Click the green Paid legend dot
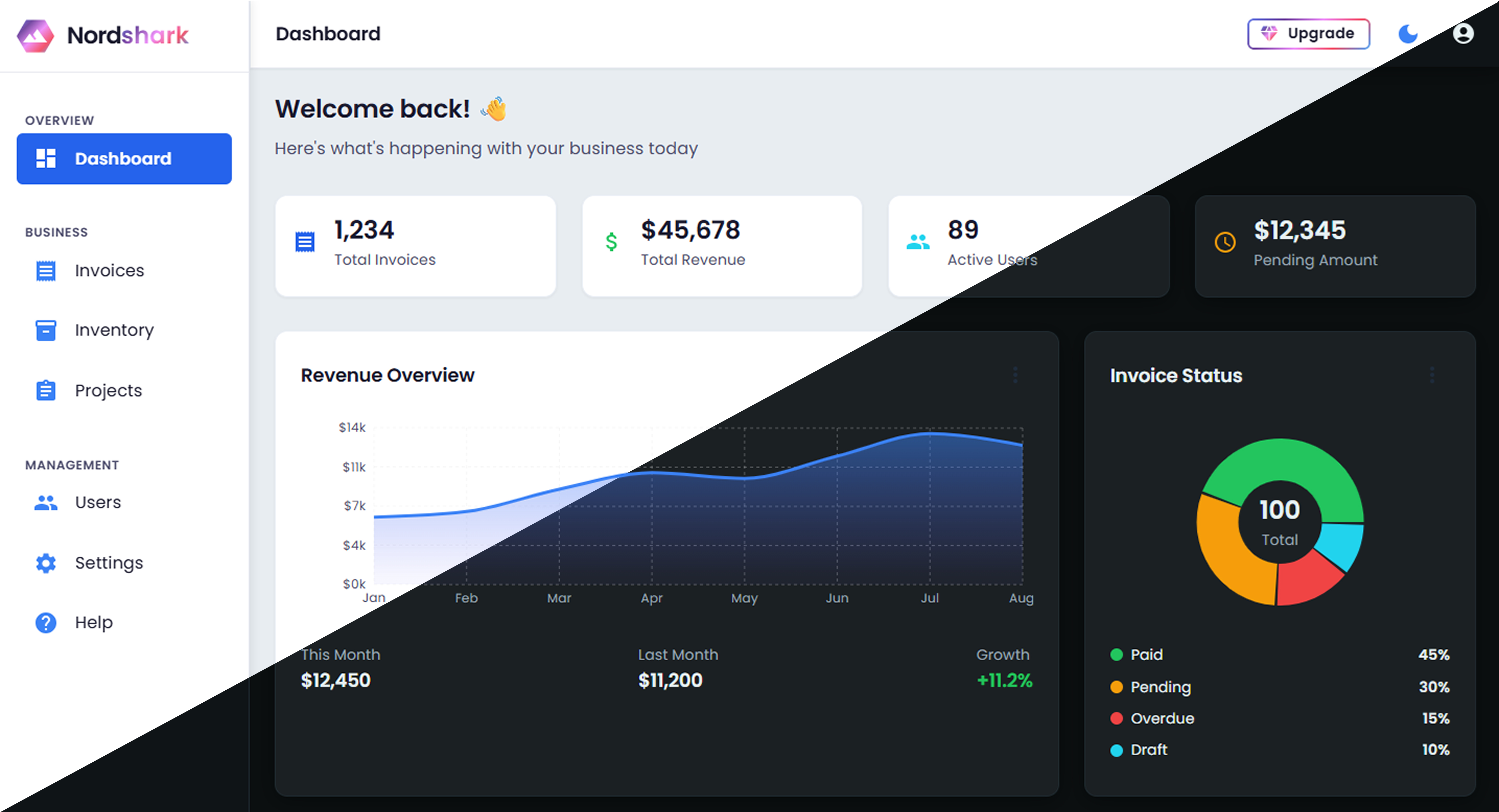The width and height of the screenshot is (1499, 812). tap(1116, 655)
